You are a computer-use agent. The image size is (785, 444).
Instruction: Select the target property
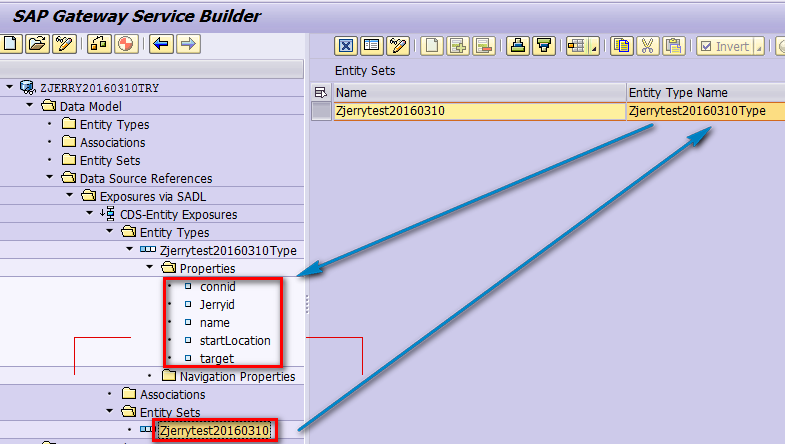coord(217,359)
